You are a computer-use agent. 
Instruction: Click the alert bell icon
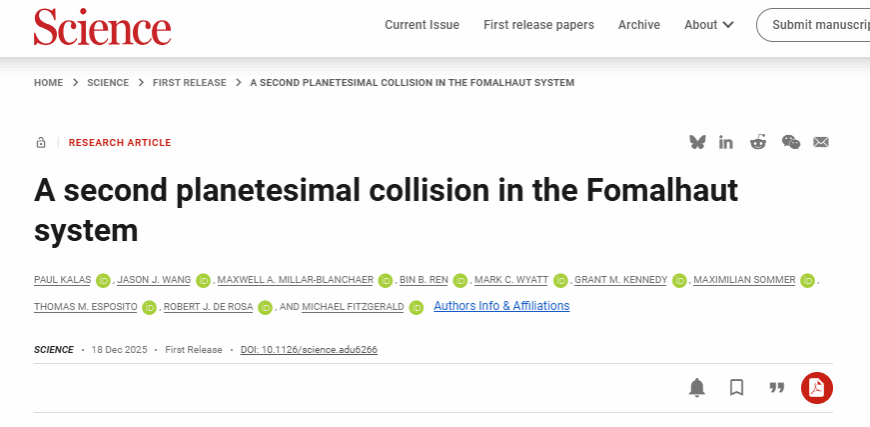697,387
